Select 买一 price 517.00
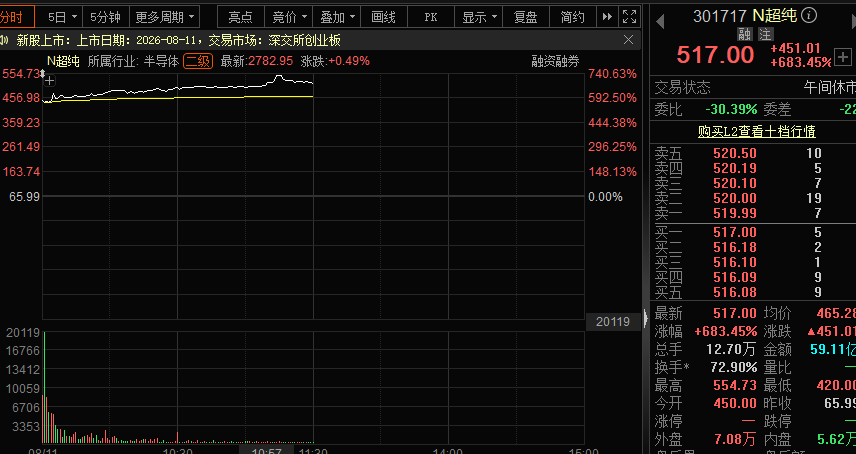The height and width of the screenshot is (454, 856). click(x=735, y=232)
